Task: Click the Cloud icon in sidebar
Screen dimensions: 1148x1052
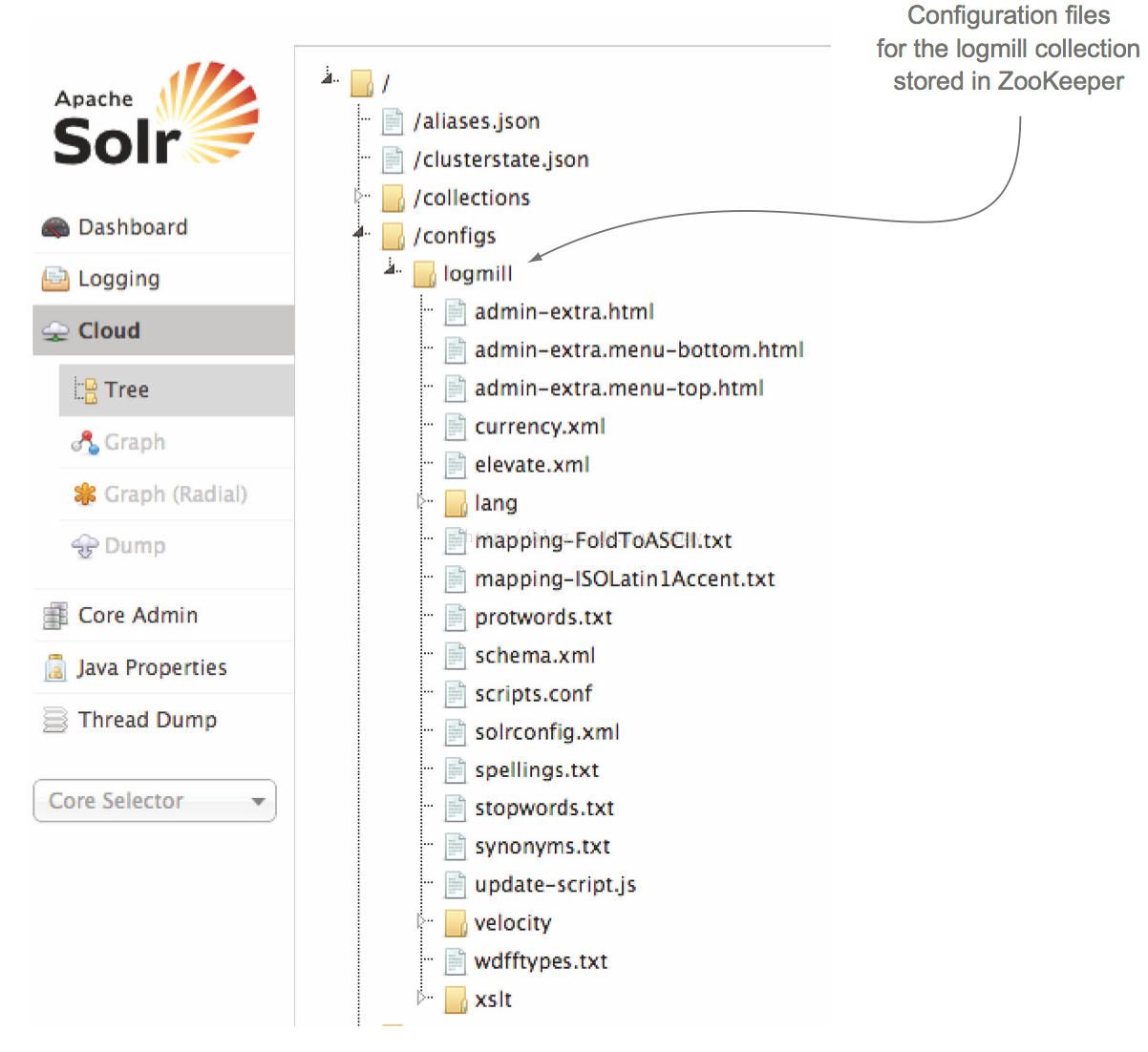Action: coord(55,331)
